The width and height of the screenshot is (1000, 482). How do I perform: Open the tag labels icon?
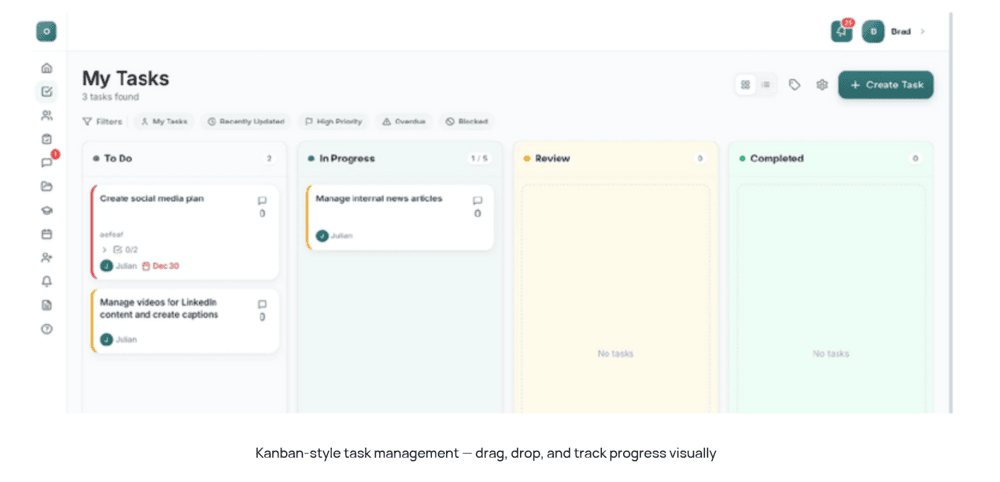tap(794, 85)
